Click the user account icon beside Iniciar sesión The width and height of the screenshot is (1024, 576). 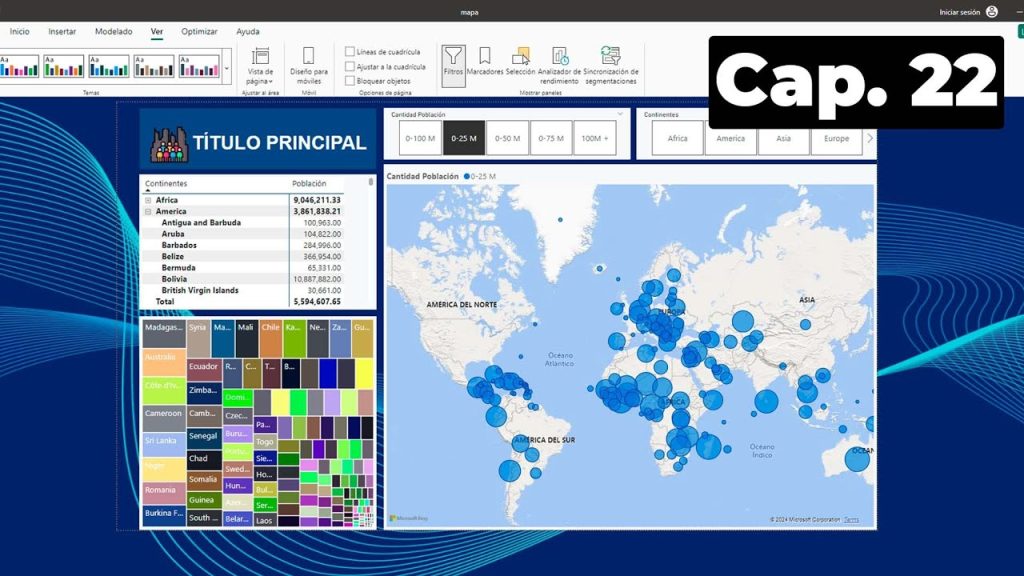[992, 12]
